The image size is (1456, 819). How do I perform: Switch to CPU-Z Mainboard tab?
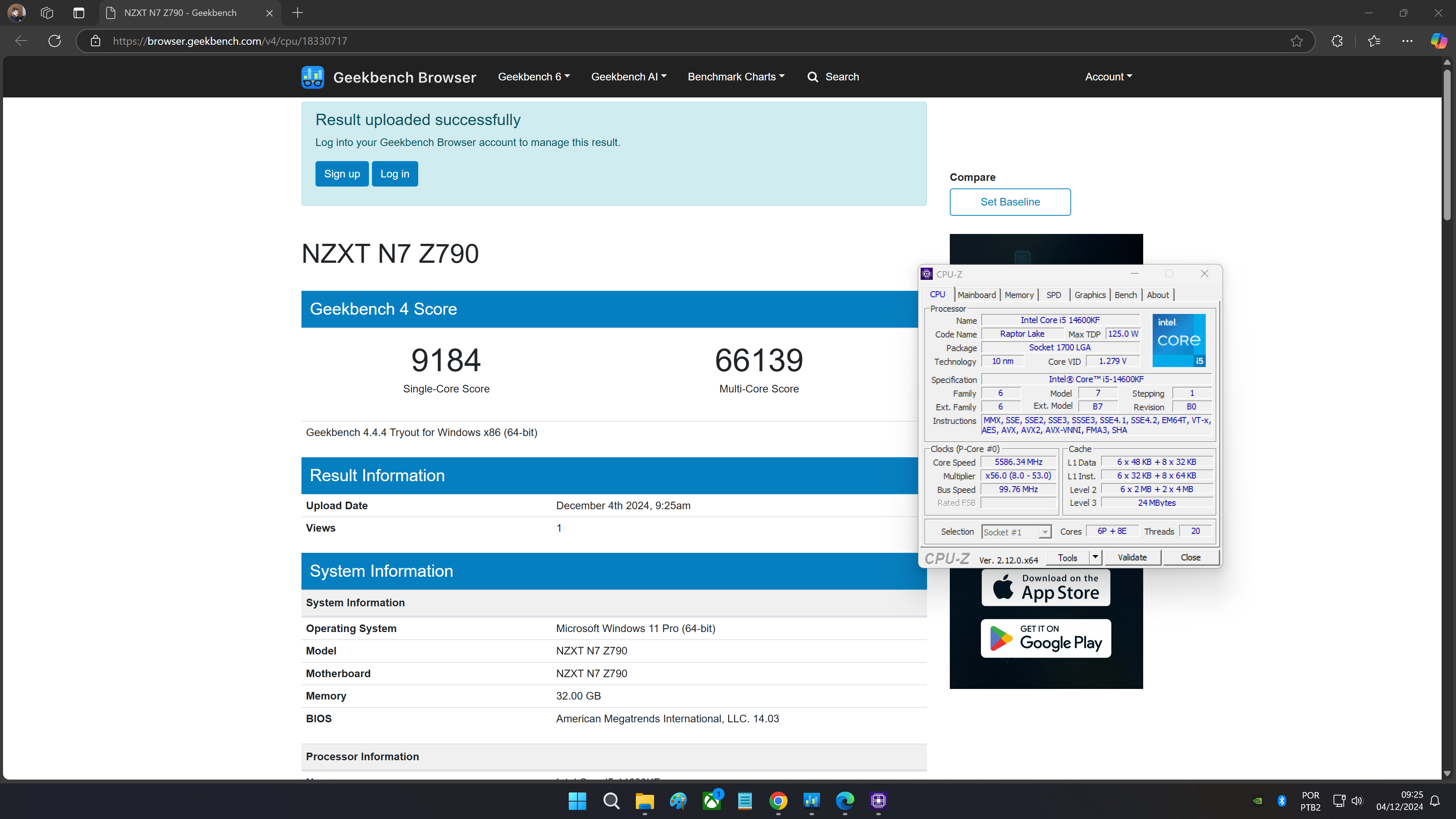pyautogui.click(x=977, y=295)
